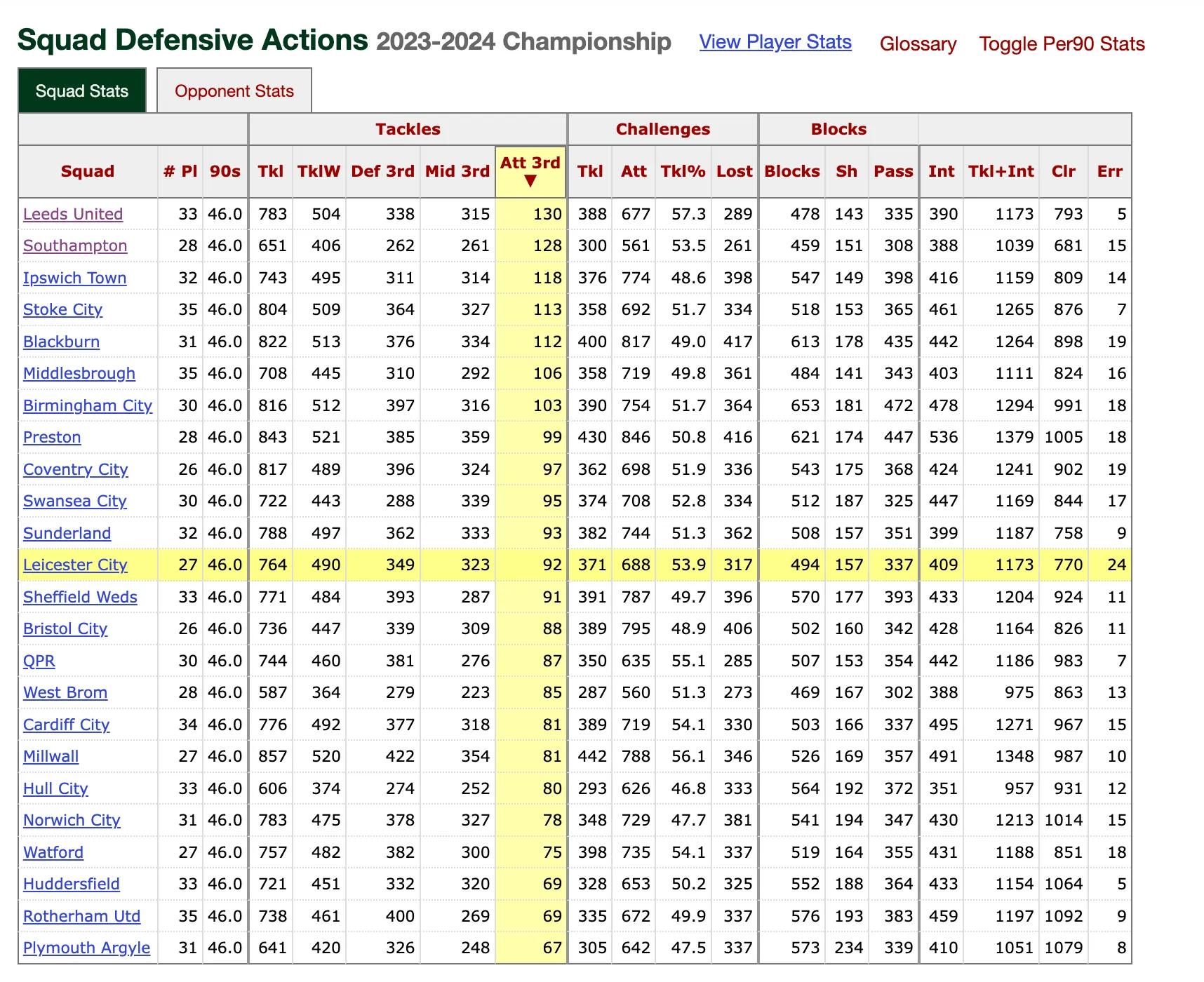Open the Rotherham Utd squad link
The height and width of the screenshot is (982, 1204).
[82, 916]
